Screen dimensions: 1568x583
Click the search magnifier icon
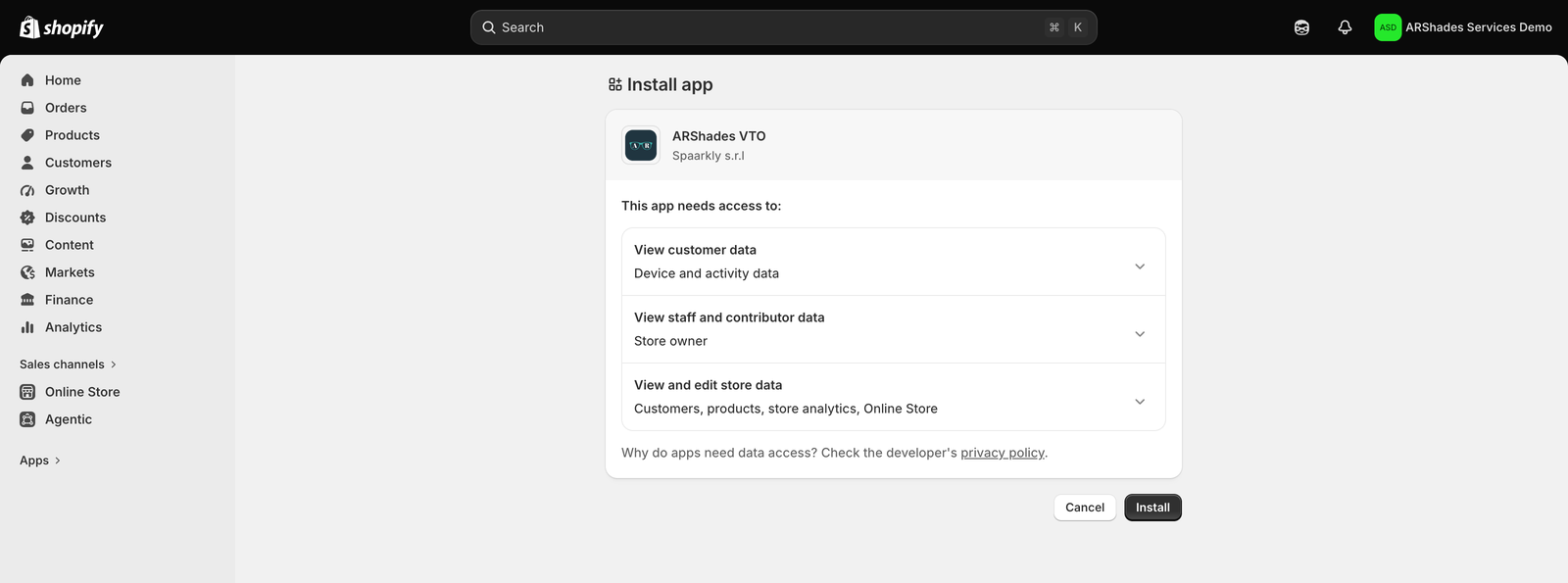[489, 27]
